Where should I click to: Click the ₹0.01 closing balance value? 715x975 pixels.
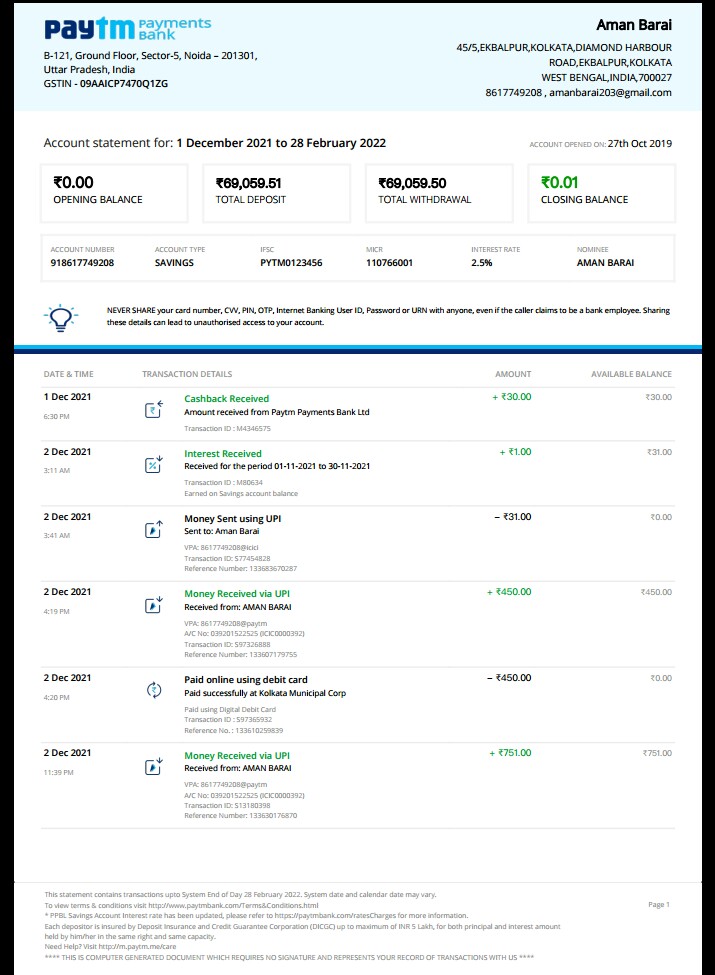(560, 182)
